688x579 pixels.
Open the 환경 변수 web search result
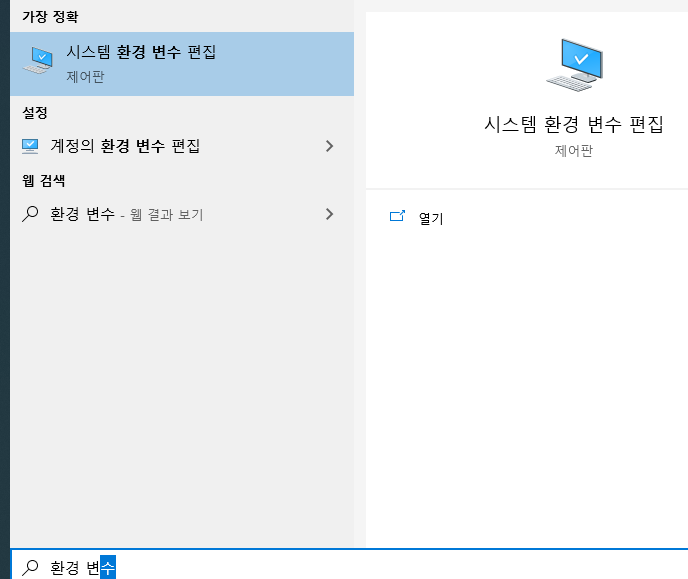click(x=182, y=214)
